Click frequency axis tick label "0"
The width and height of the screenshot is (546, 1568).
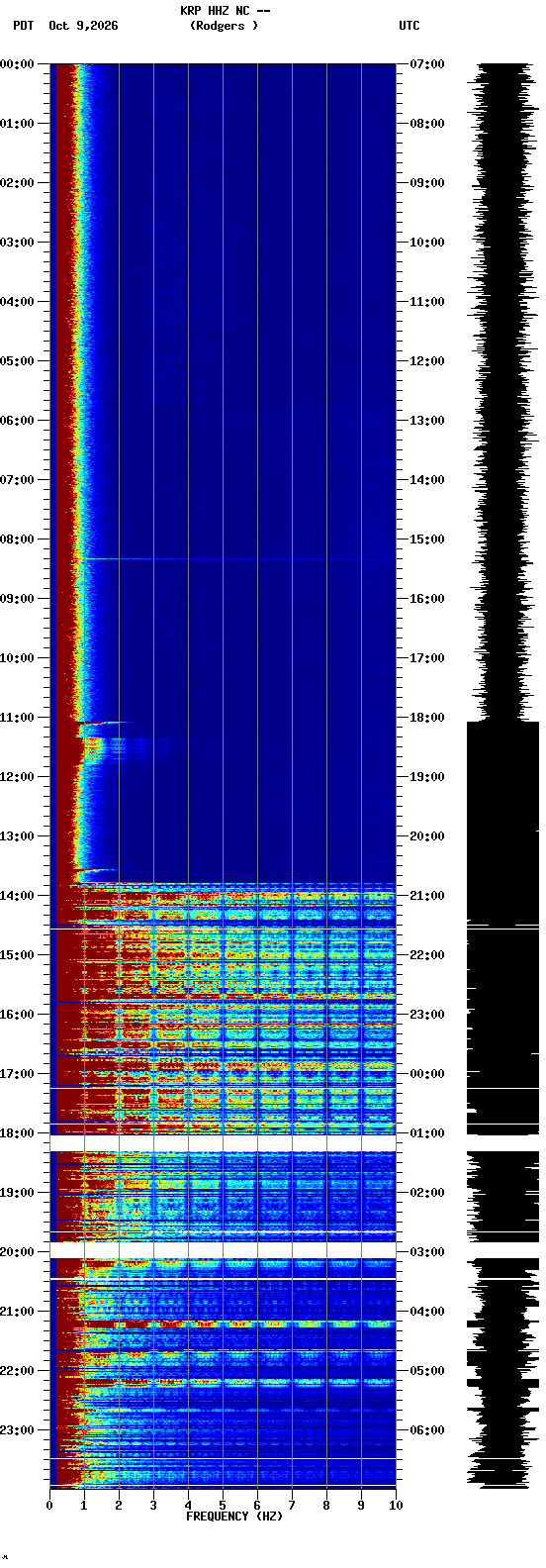(49, 1506)
